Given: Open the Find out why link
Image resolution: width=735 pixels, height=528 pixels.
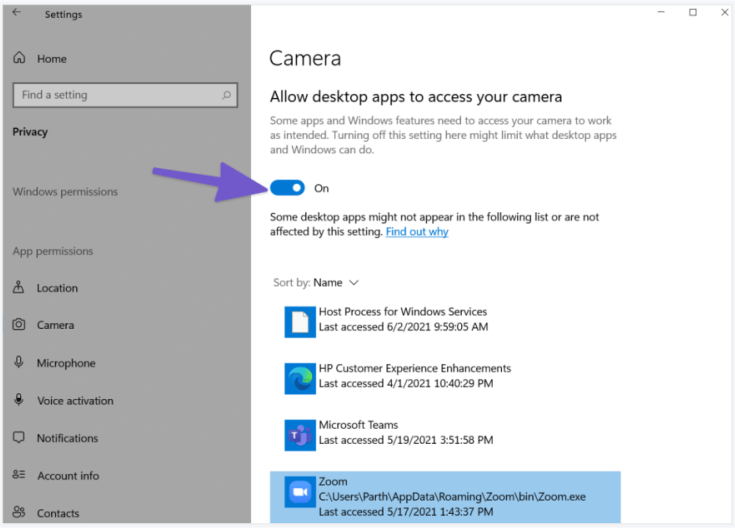Looking at the screenshot, I should pyautogui.click(x=417, y=232).
